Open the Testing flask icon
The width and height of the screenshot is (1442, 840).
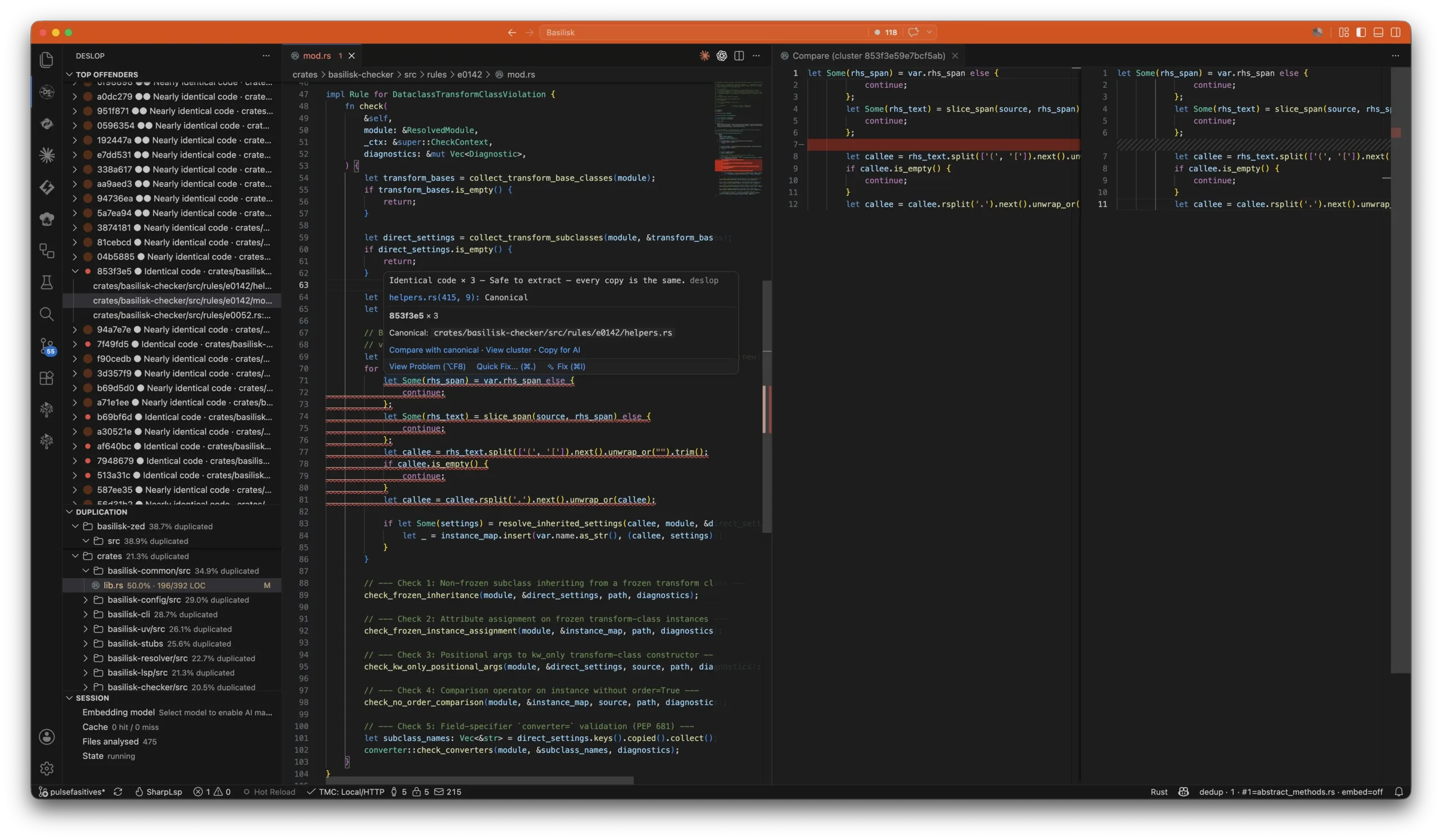coord(46,282)
